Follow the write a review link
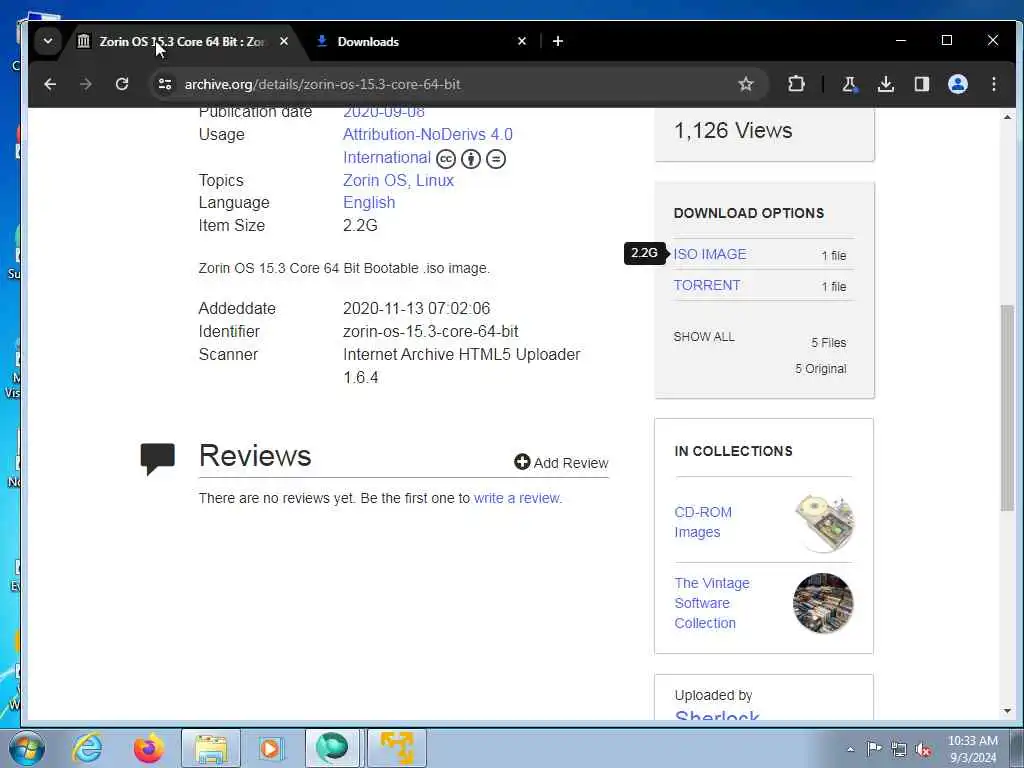This screenshot has width=1024, height=768. [516, 498]
